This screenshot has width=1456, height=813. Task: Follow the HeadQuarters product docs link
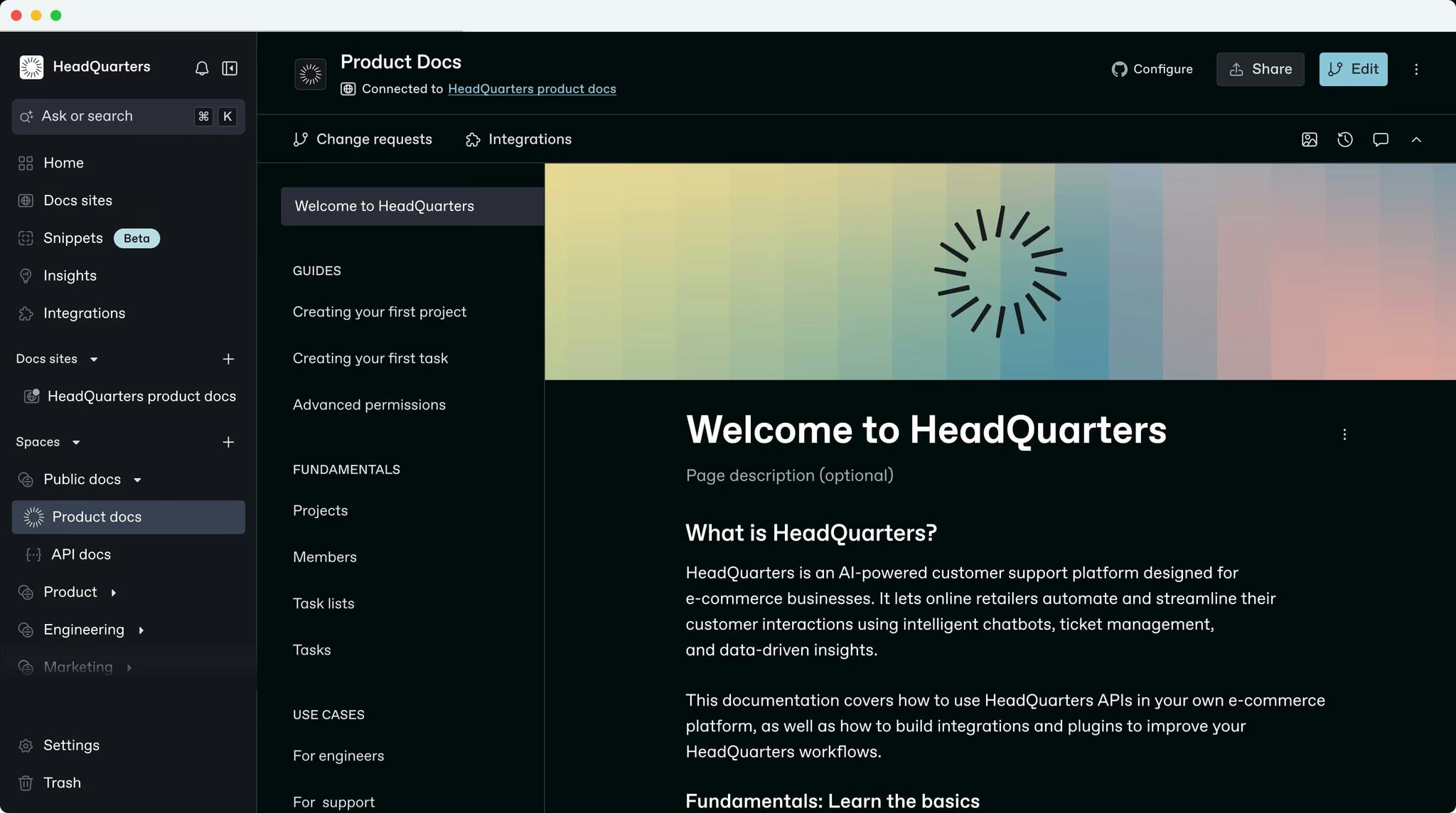(x=532, y=89)
